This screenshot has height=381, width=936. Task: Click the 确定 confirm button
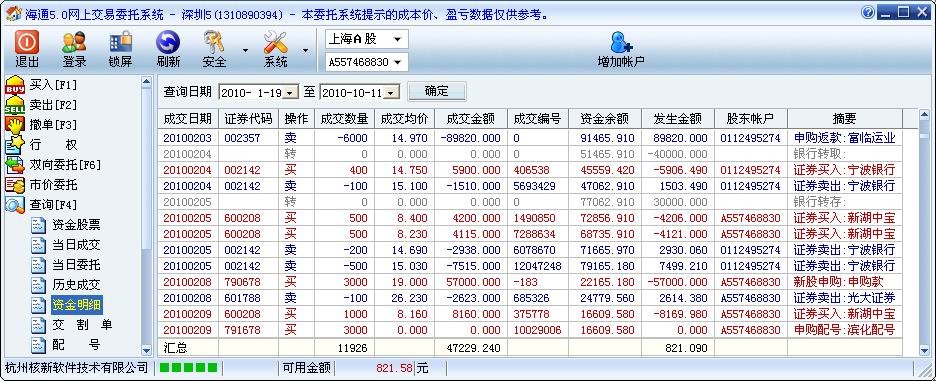[436, 91]
